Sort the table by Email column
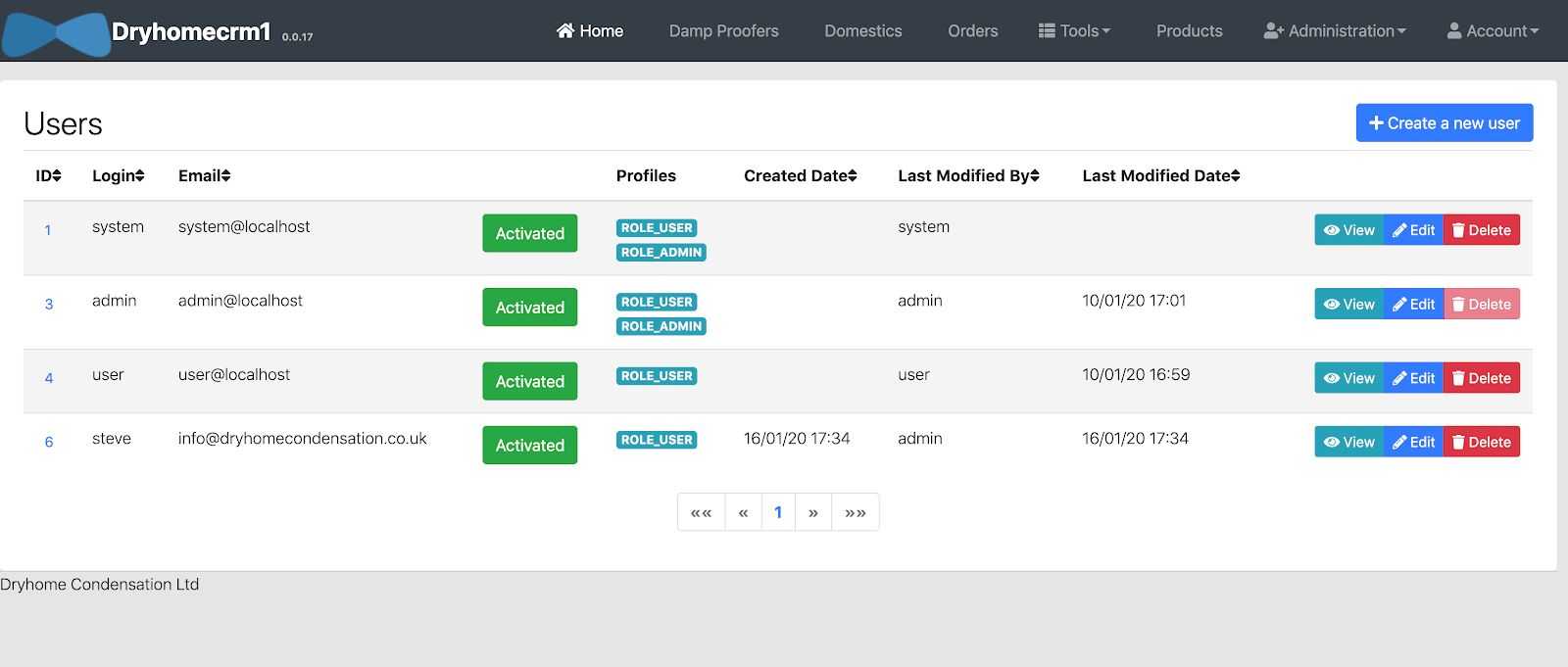The width and height of the screenshot is (1568, 667). click(204, 176)
